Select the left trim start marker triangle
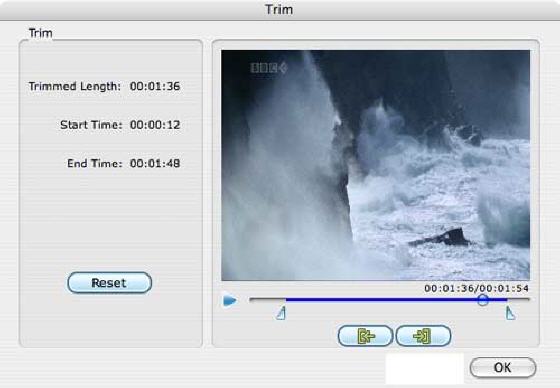The height and width of the screenshot is (388, 560). (281, 313)
